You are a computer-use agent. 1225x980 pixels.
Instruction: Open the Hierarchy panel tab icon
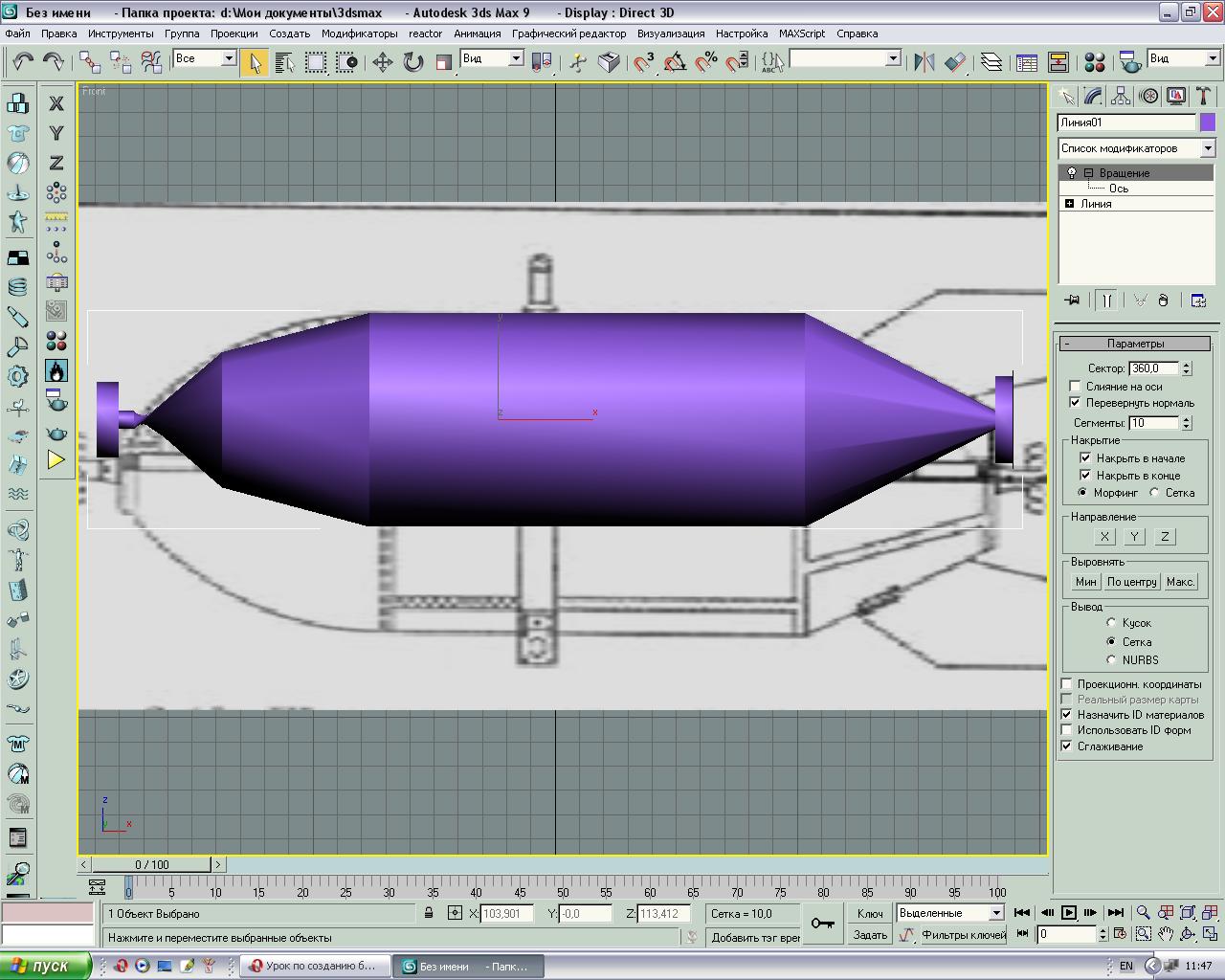[1121, 96]
